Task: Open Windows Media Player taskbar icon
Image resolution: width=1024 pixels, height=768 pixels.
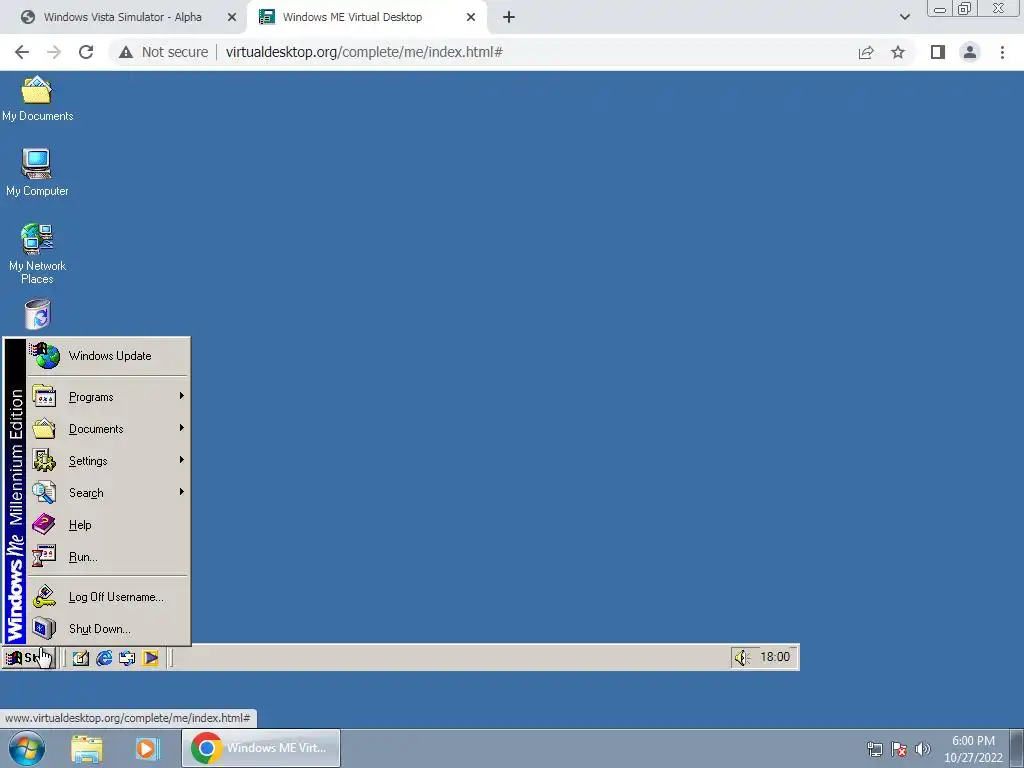Action: pyautogui.click(x=148, y=748)
